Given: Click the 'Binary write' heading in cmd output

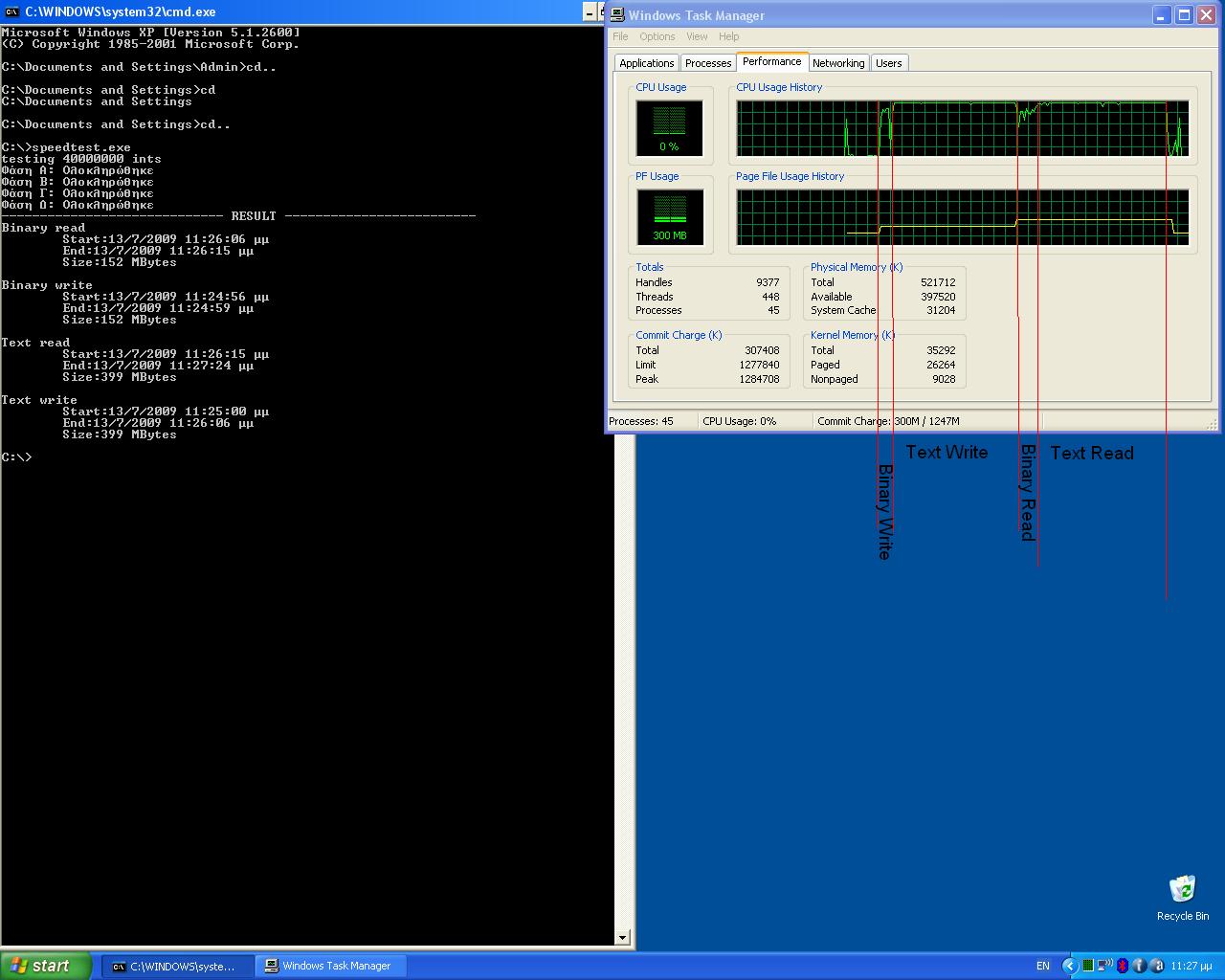Looking at the screenshot, I should [x=47, y=285].
